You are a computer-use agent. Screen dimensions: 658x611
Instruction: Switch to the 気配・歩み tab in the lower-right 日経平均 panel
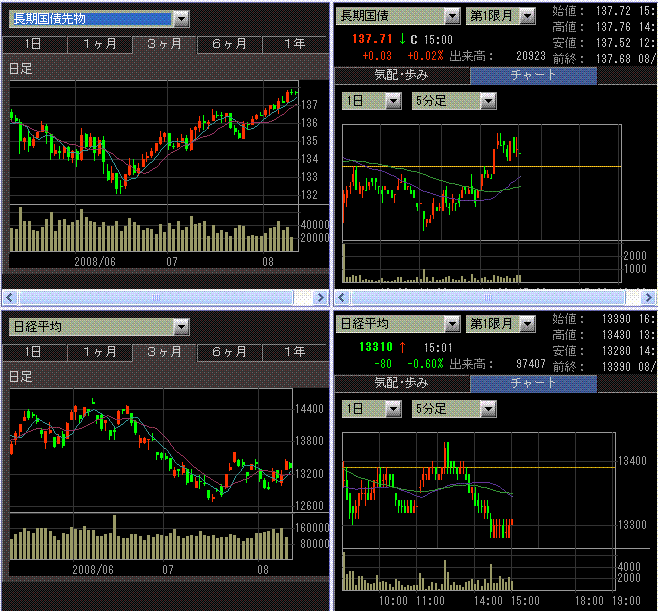(x=402, y=383)
